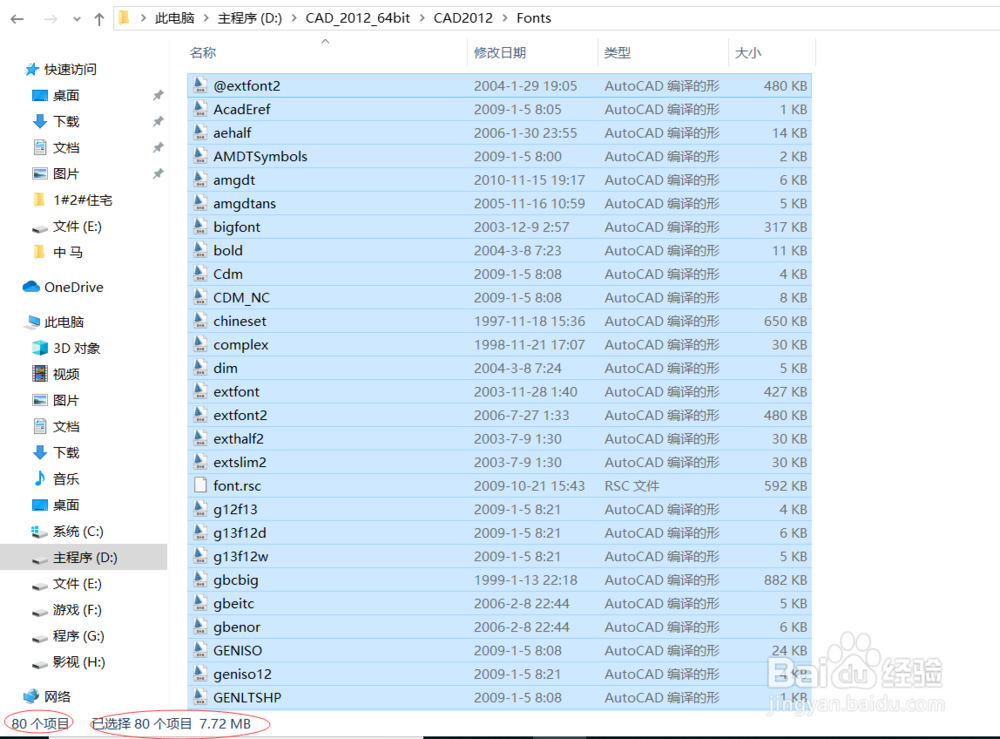
Task: Select file name extfont
Action: pyautogui.click(x=236, y=391)
